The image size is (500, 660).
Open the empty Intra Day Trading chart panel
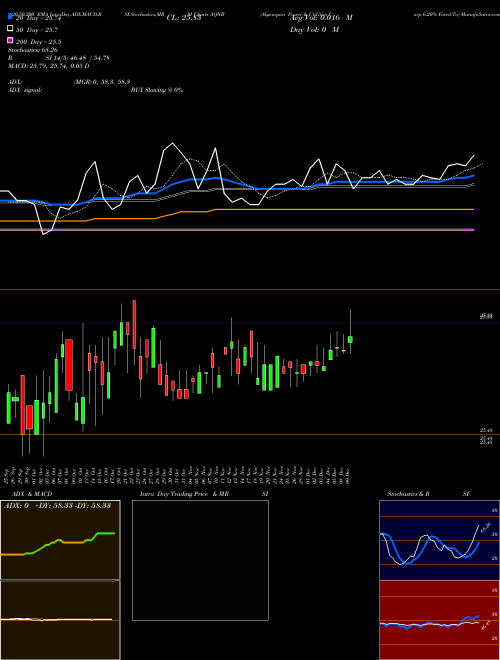(x=200, y=560)
